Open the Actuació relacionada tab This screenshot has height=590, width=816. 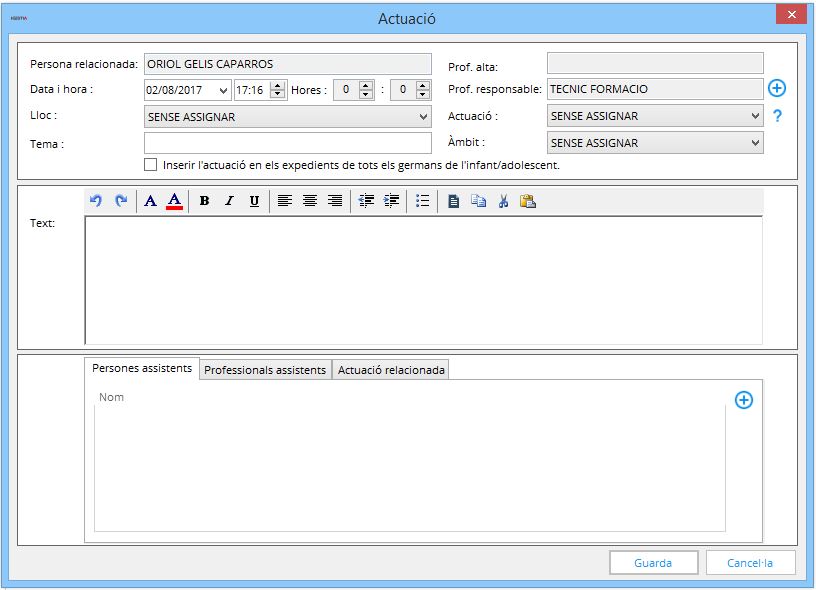(x=391, y=370)
